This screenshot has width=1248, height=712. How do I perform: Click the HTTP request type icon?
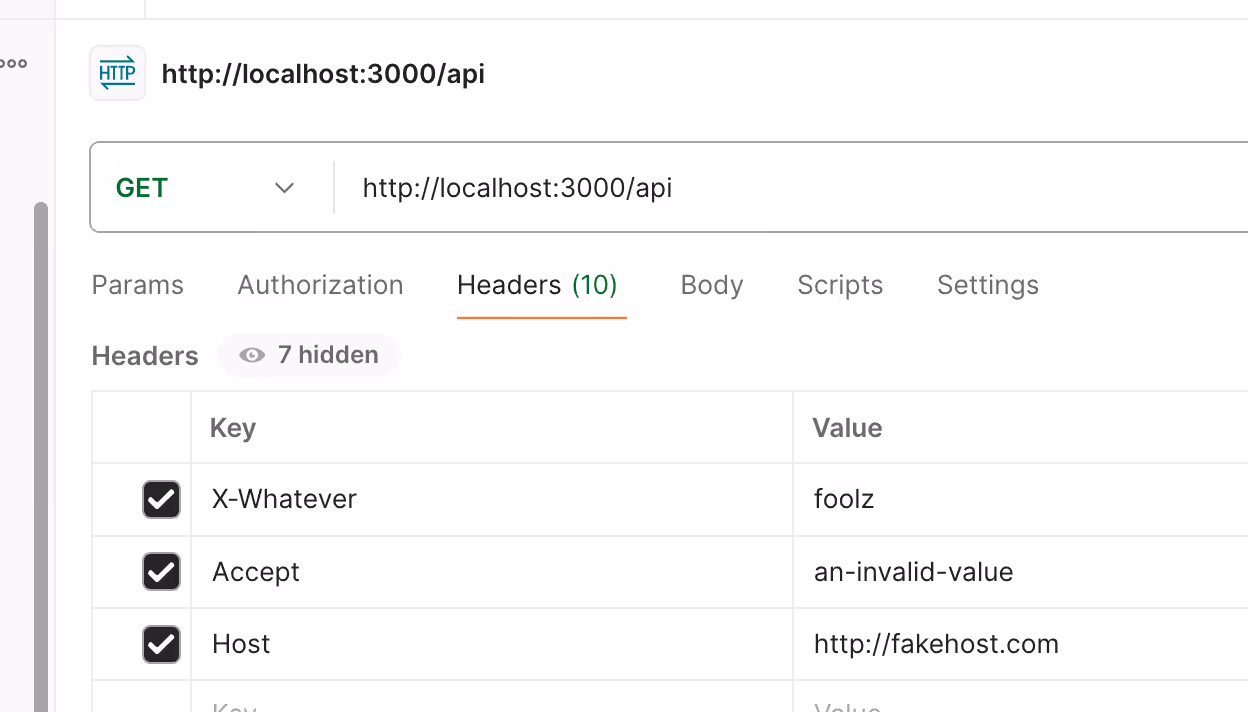coord(117,73)
